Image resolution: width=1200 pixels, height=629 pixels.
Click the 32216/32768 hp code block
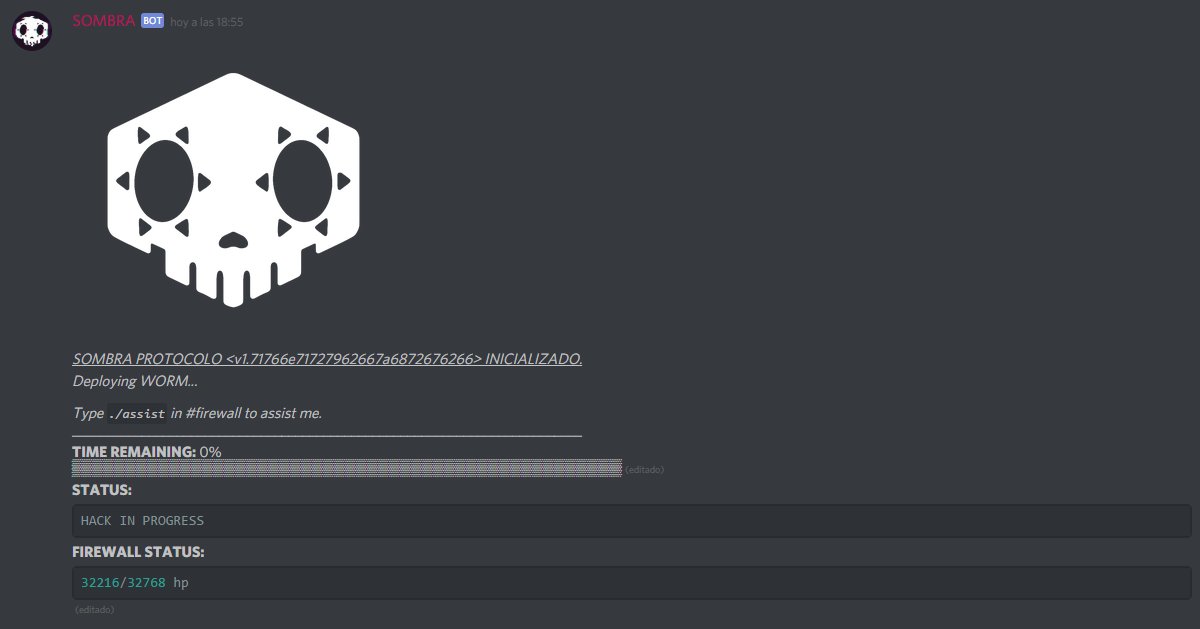pyautogui.click(x=632, y=582)
